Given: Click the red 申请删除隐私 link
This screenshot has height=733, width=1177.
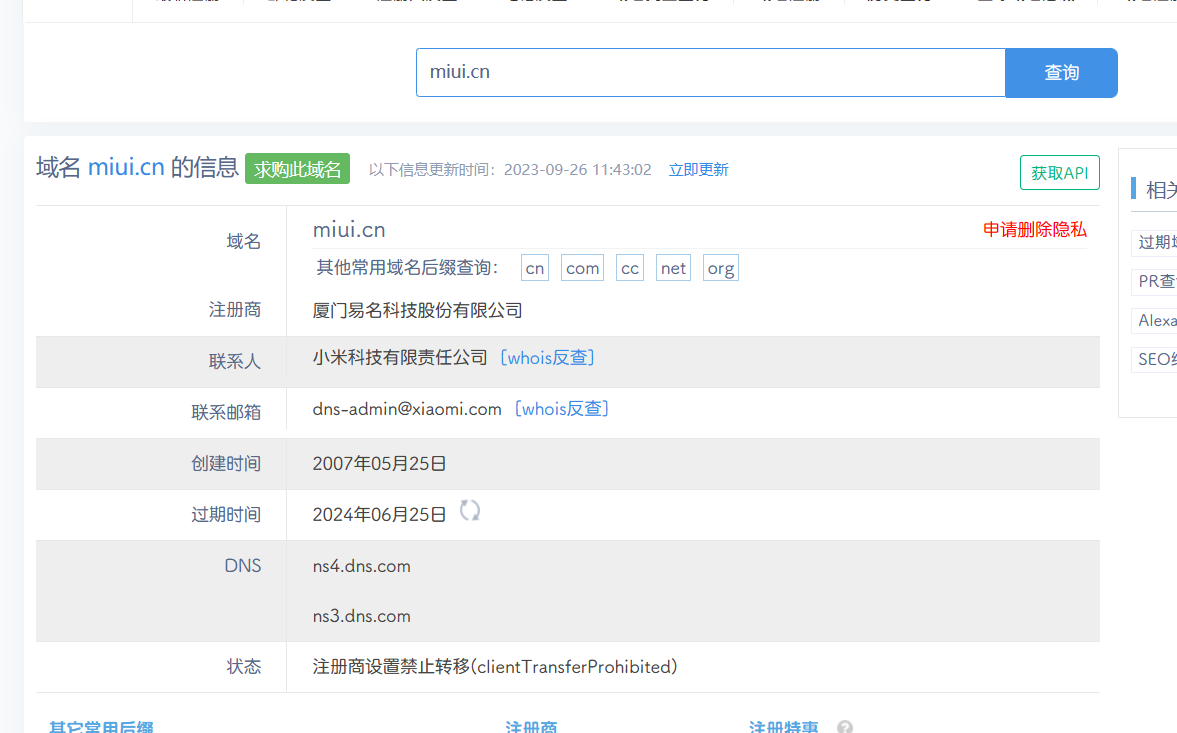Looking at the screenshot, I should pos(1034,230).
